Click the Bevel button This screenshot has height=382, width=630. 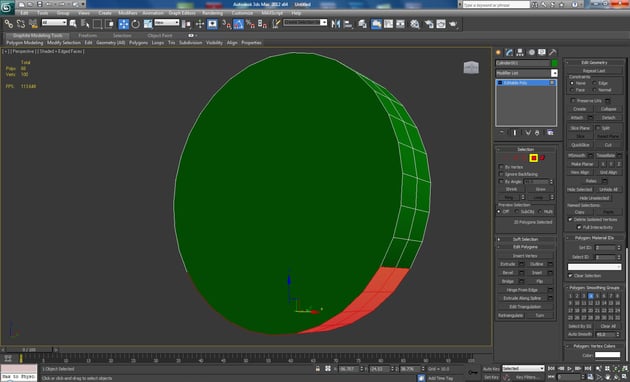[507, 273]
